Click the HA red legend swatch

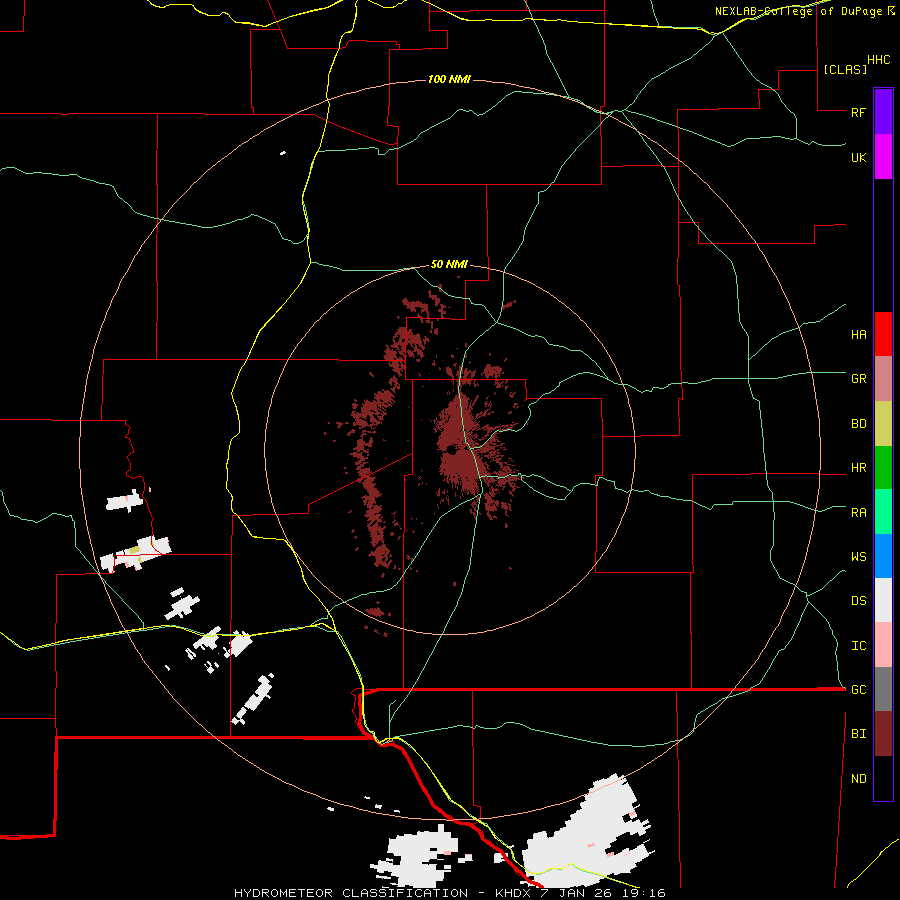[x=883, y=334]
